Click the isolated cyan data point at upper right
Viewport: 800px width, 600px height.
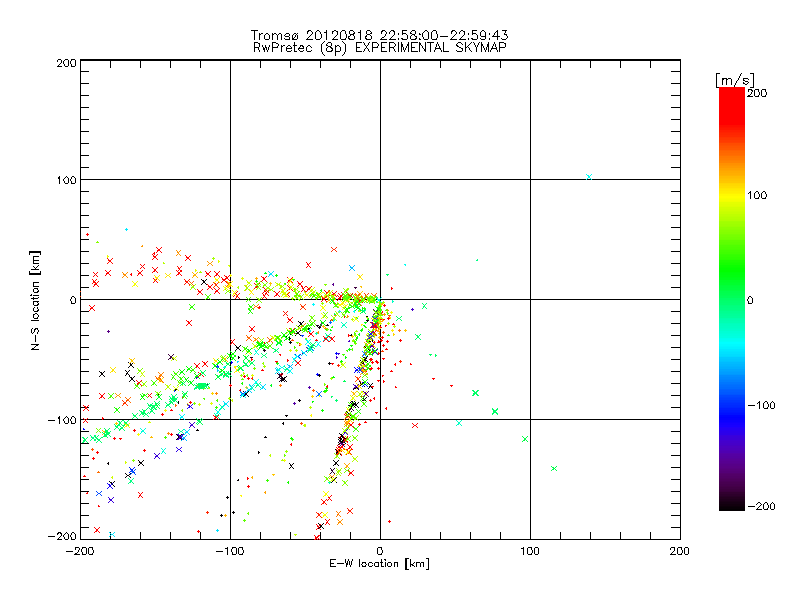tap(589, 177)
